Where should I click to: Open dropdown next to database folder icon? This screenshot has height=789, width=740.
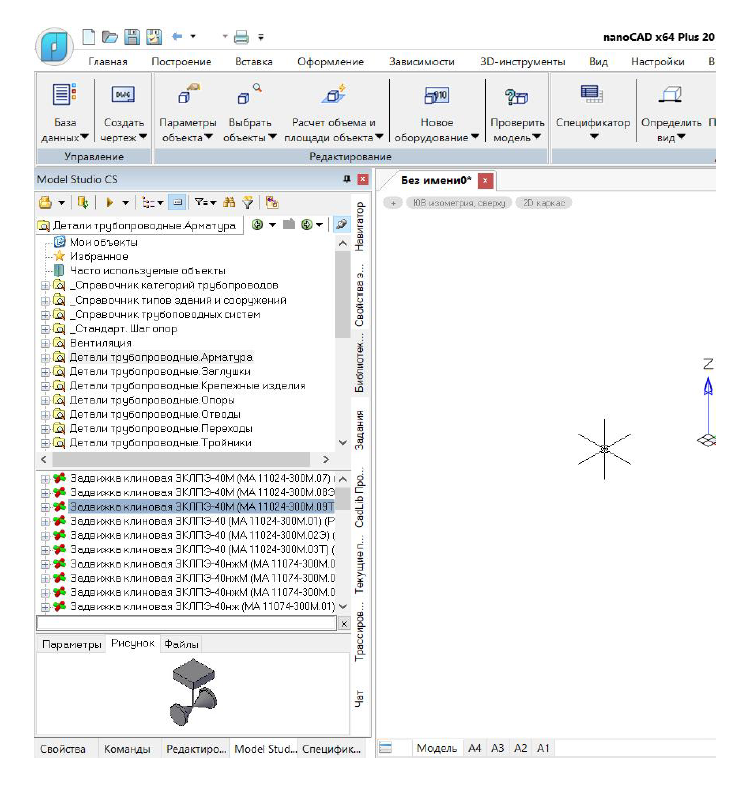coord(61,203)
